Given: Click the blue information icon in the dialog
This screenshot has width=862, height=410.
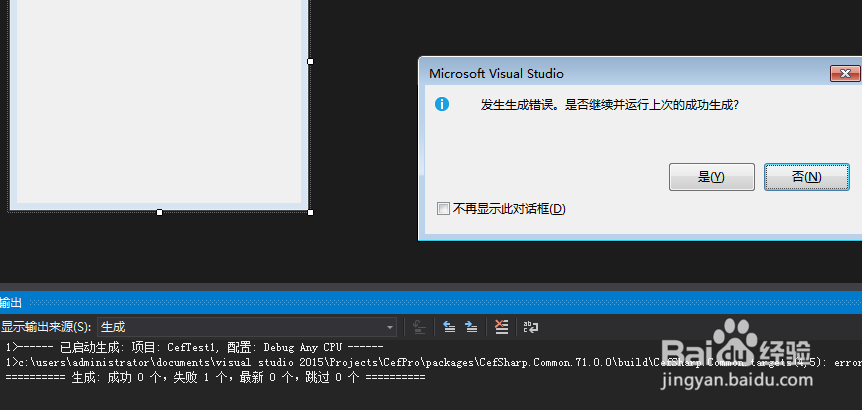Looking at the screenshot, I should (x=441, y=104).
